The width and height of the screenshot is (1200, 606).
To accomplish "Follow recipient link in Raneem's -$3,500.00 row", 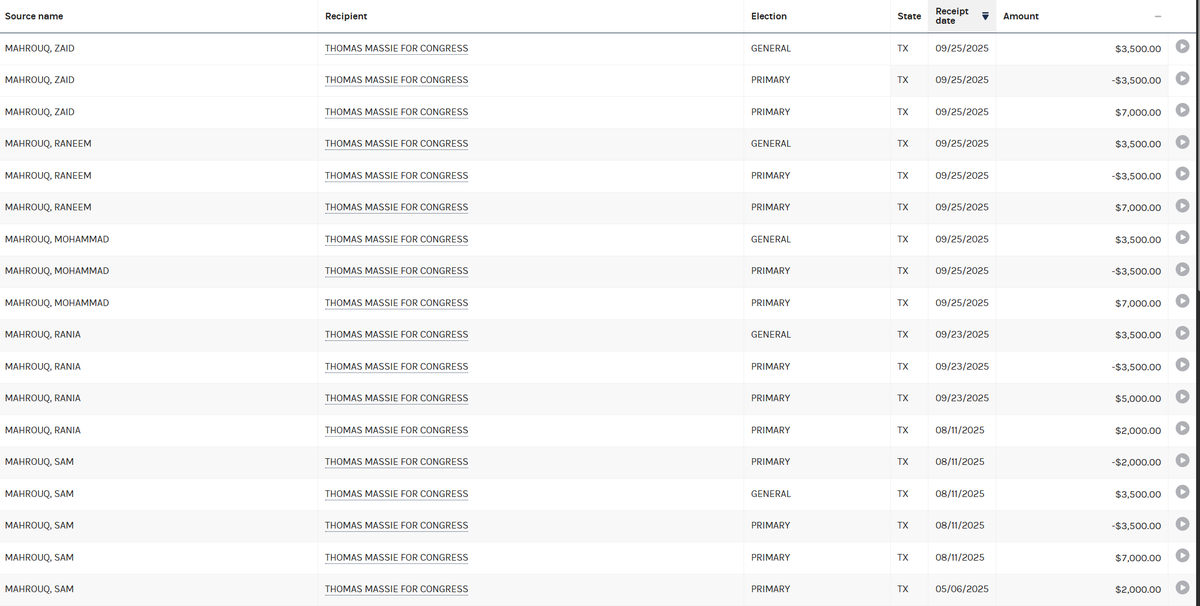I will point(396,176).
